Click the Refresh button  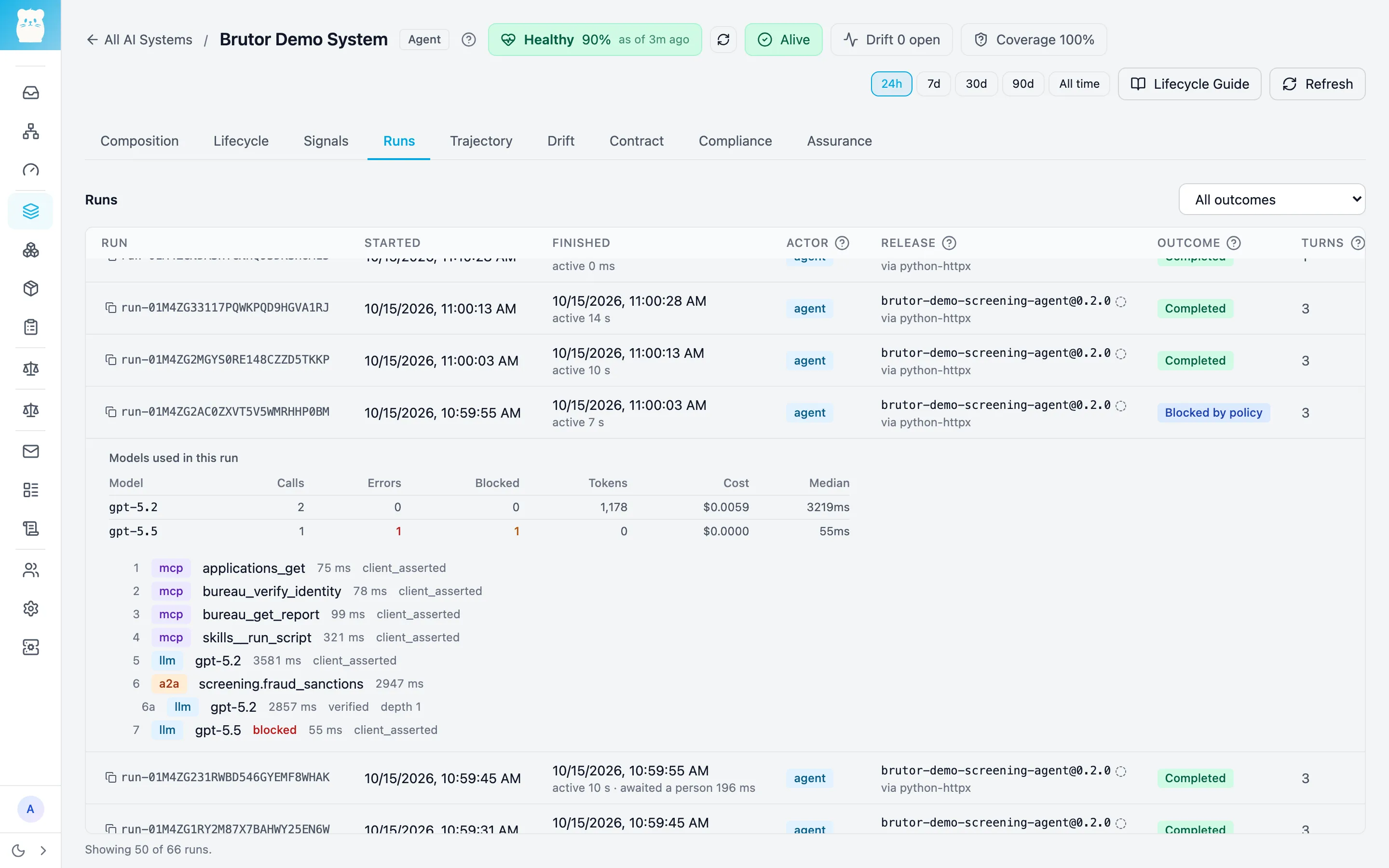coord(1317,84)
